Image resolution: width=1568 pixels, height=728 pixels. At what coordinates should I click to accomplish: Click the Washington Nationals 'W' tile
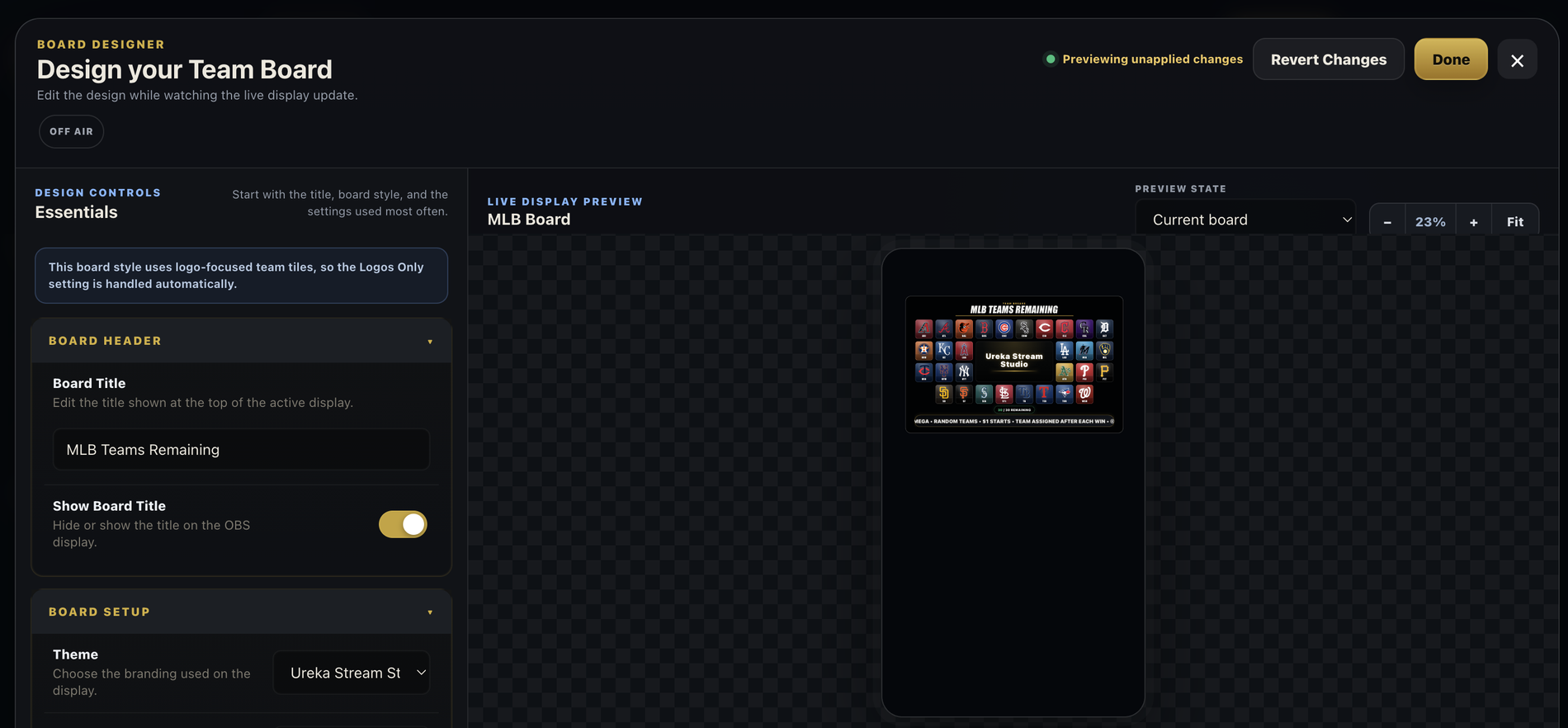point(1084,395)
